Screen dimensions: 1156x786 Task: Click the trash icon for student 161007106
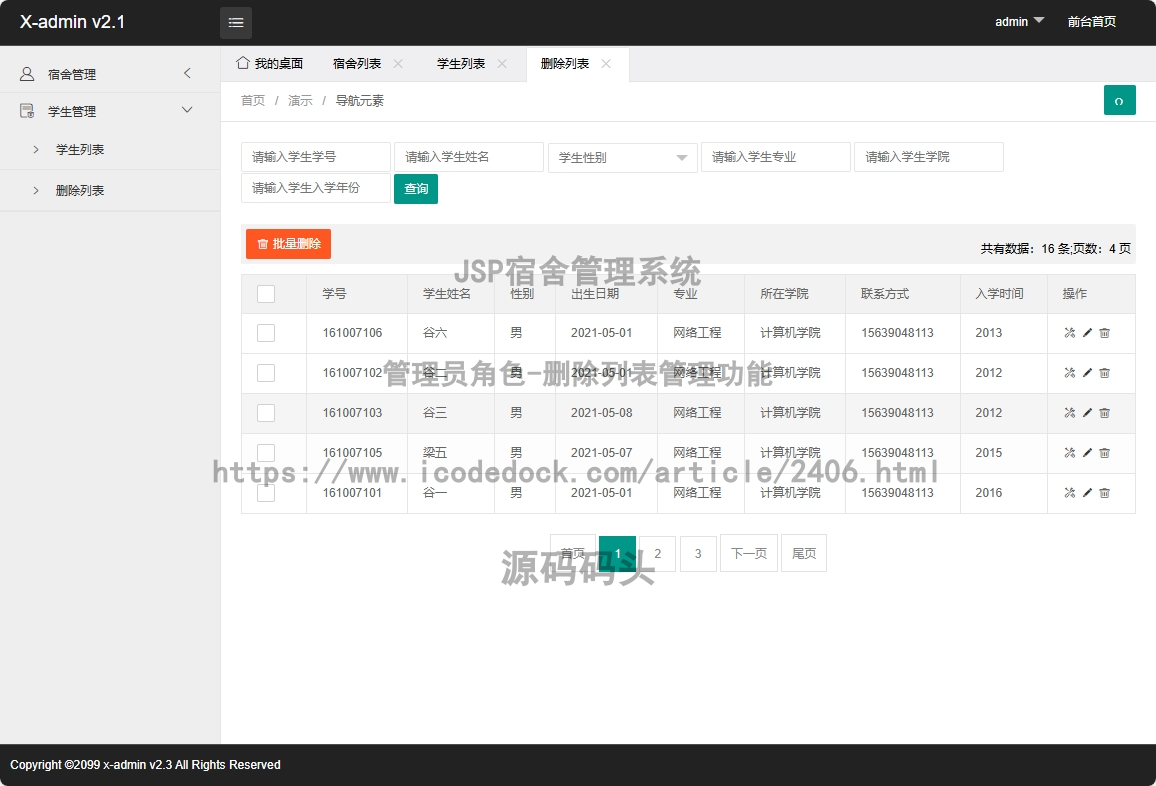click(x=1104, y=333)
